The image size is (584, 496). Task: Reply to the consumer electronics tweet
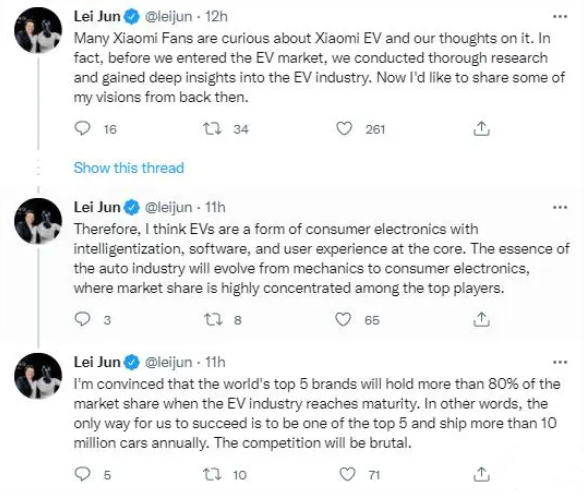click(x=82, y=319)
